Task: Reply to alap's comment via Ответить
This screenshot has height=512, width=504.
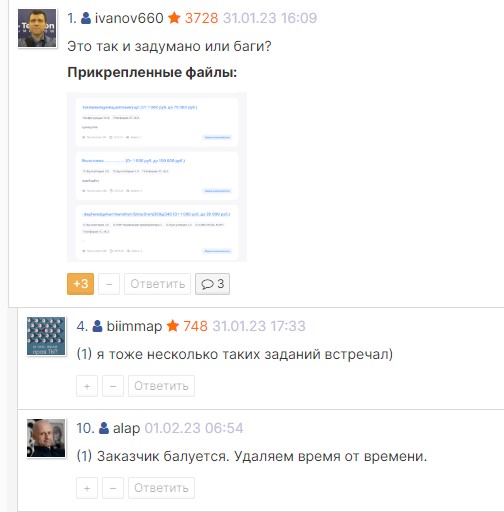Action: (161, 488)
